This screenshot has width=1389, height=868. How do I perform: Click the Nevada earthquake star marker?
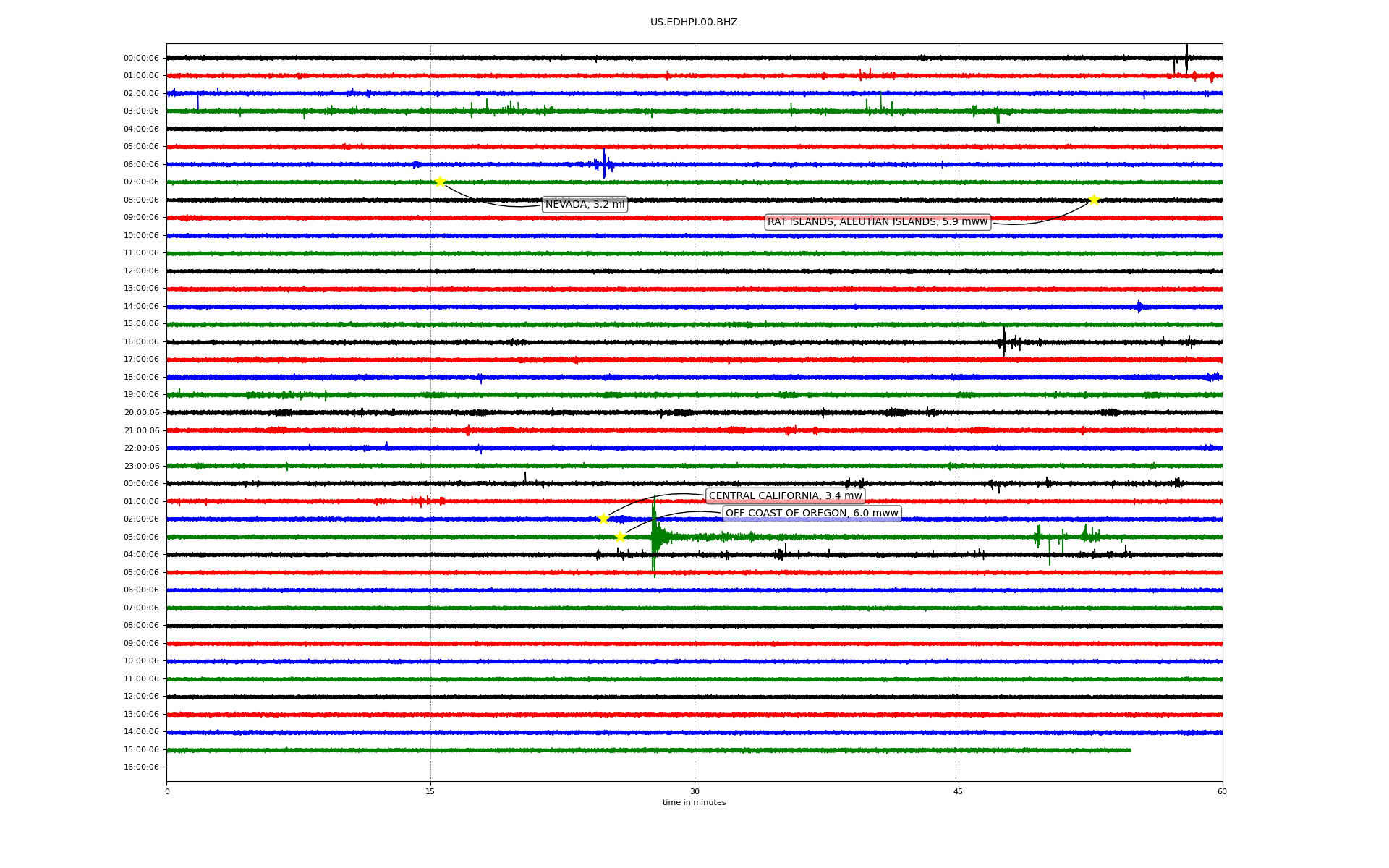(440, 182)
